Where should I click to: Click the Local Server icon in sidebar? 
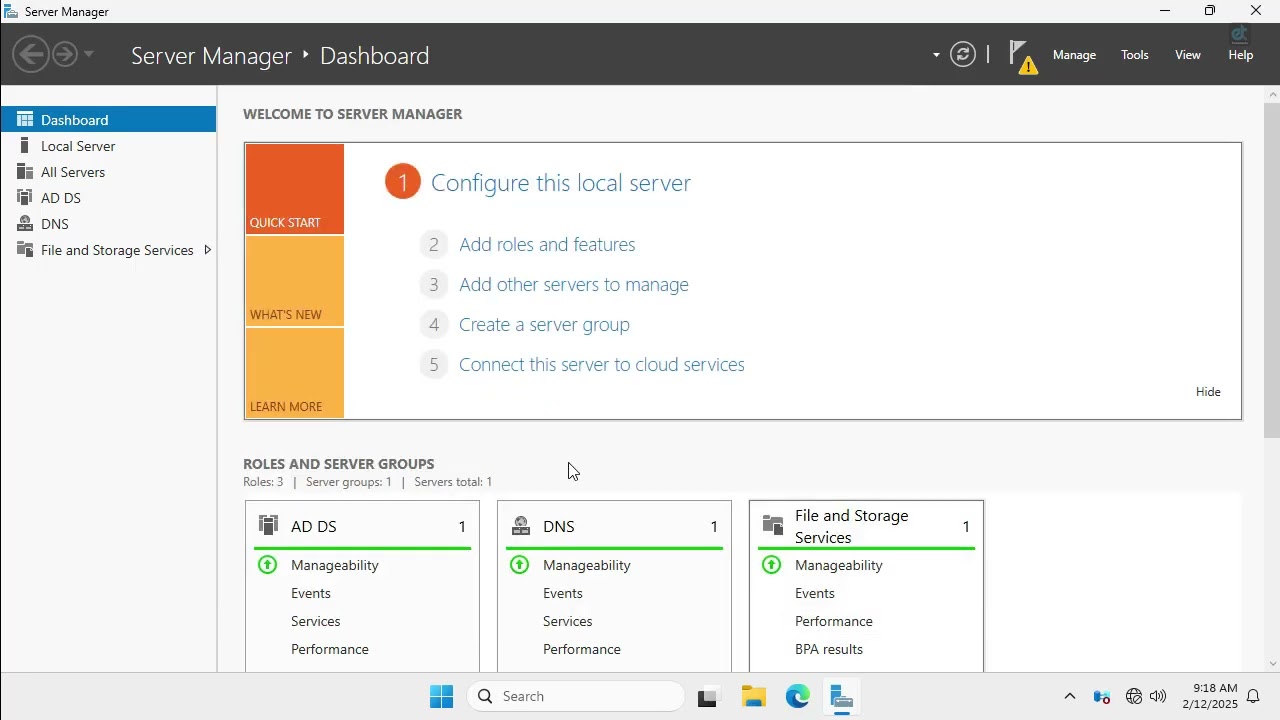[x=25, y=145]
